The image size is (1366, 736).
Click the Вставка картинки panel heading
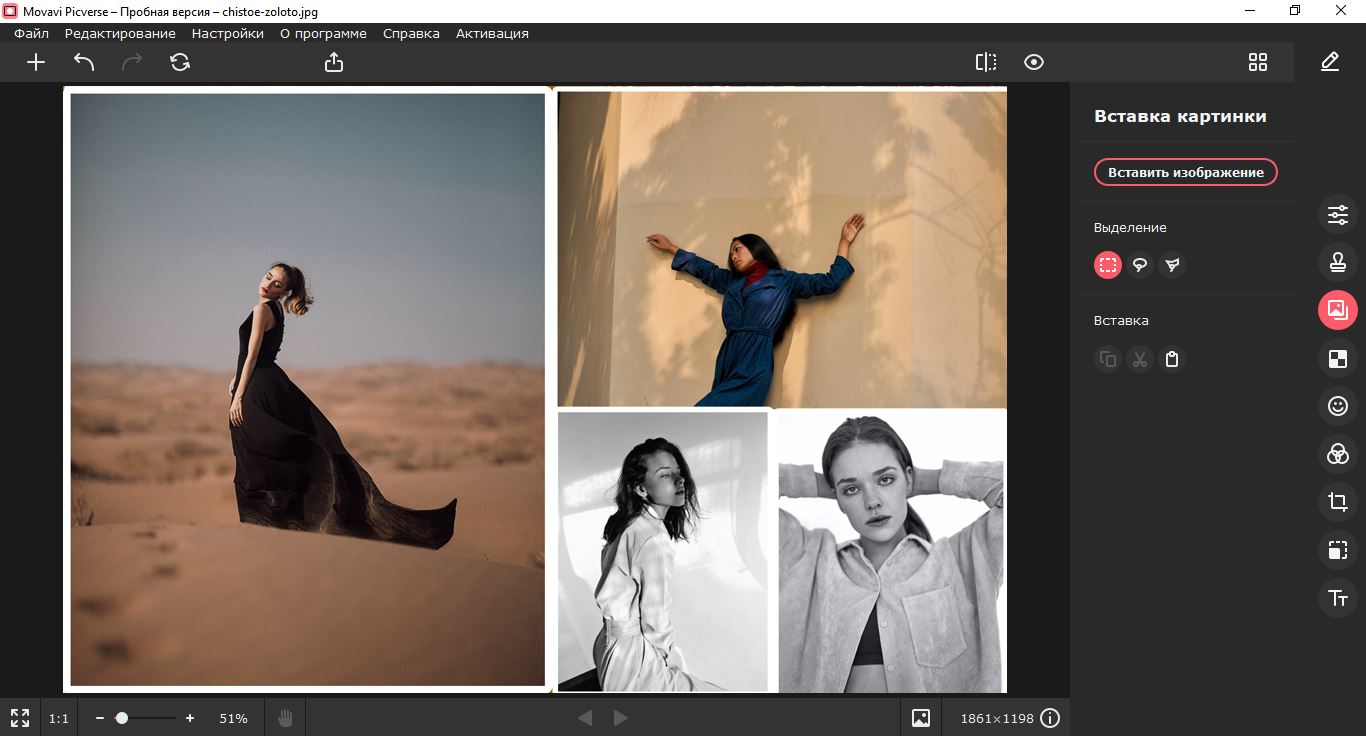pos(1180,116)
